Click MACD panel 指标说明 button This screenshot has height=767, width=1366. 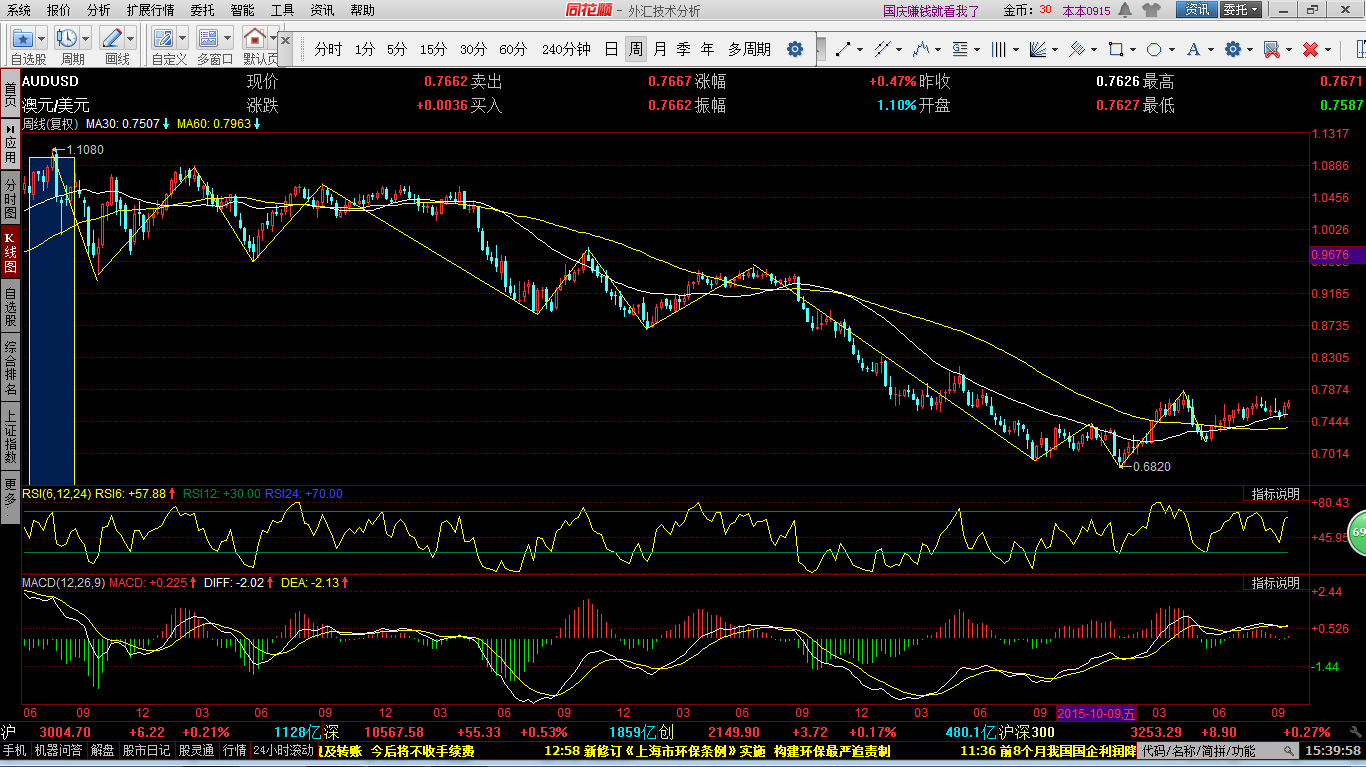point(1276,582)
